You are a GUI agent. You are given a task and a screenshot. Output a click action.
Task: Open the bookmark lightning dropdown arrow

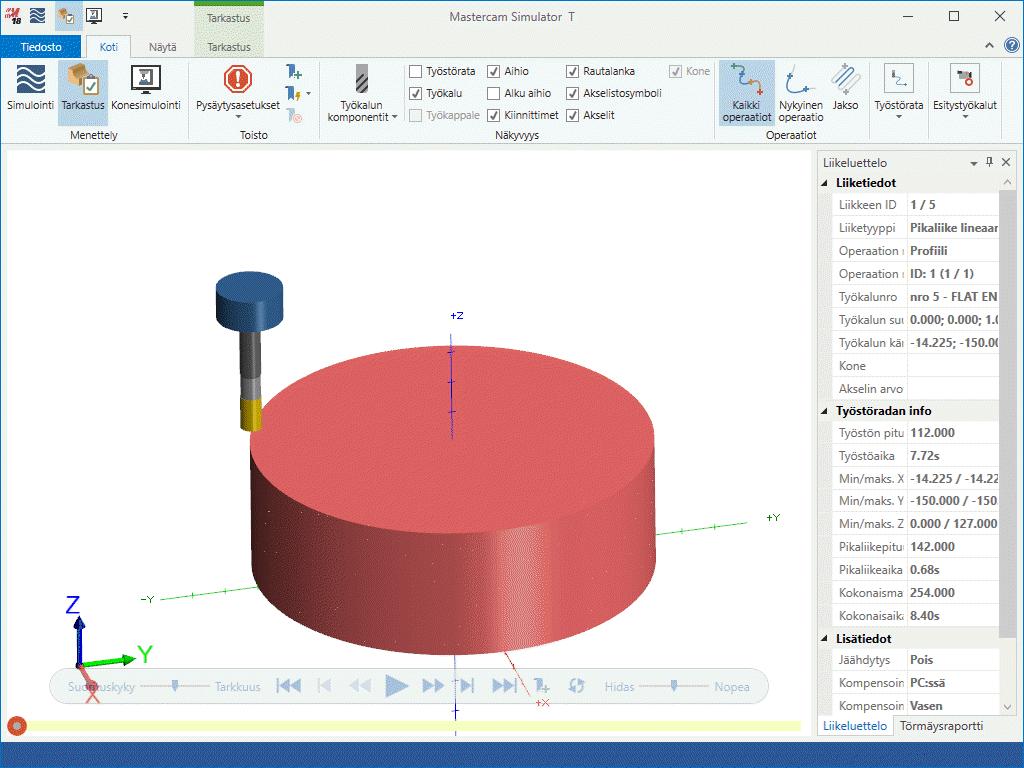pyautogui.click(x=308, y=94)
